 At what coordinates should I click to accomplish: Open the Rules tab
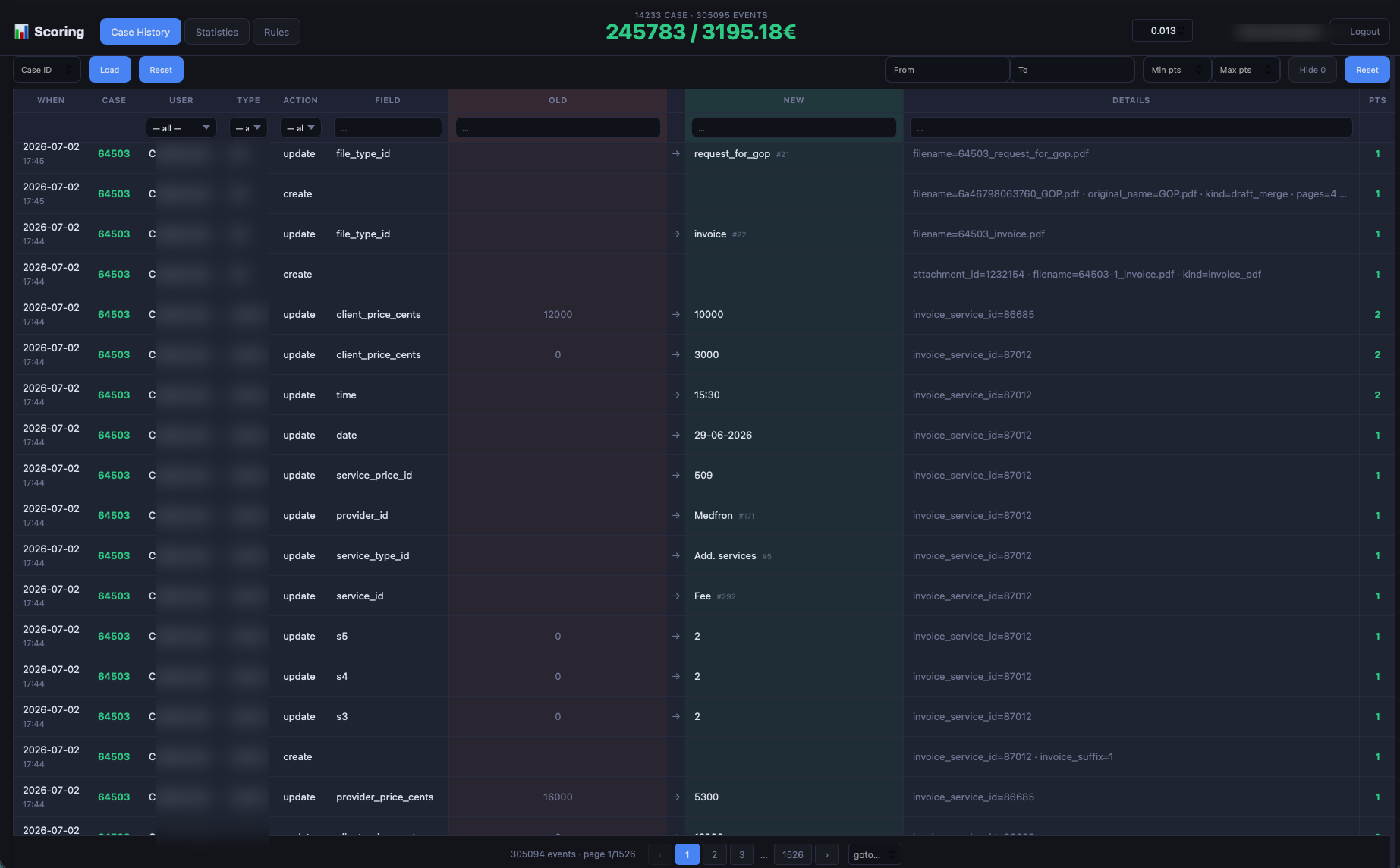[x=276, y=32]
